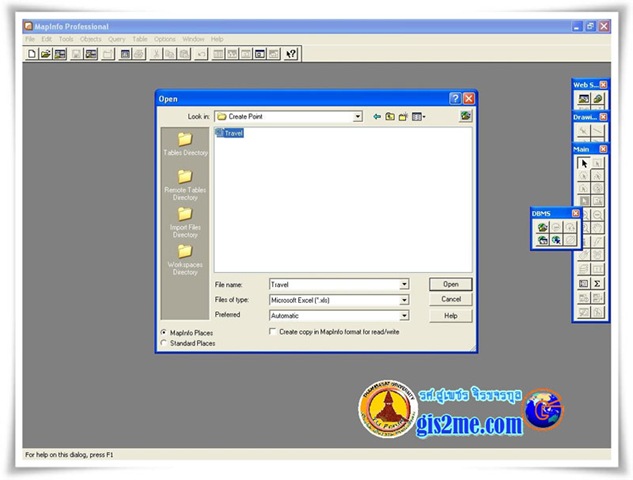Click the Open button in dialog

(451, 284)
